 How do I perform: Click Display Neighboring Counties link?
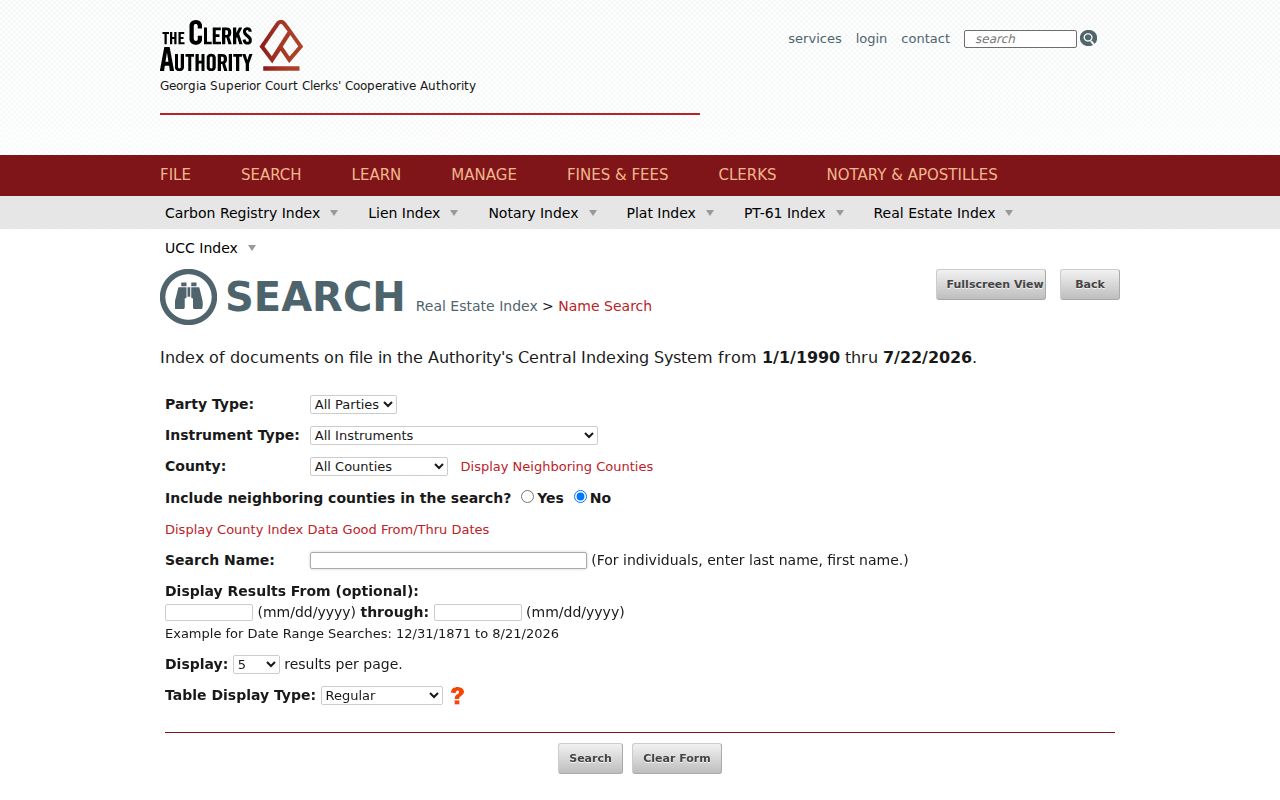click(x=556, y=467)
